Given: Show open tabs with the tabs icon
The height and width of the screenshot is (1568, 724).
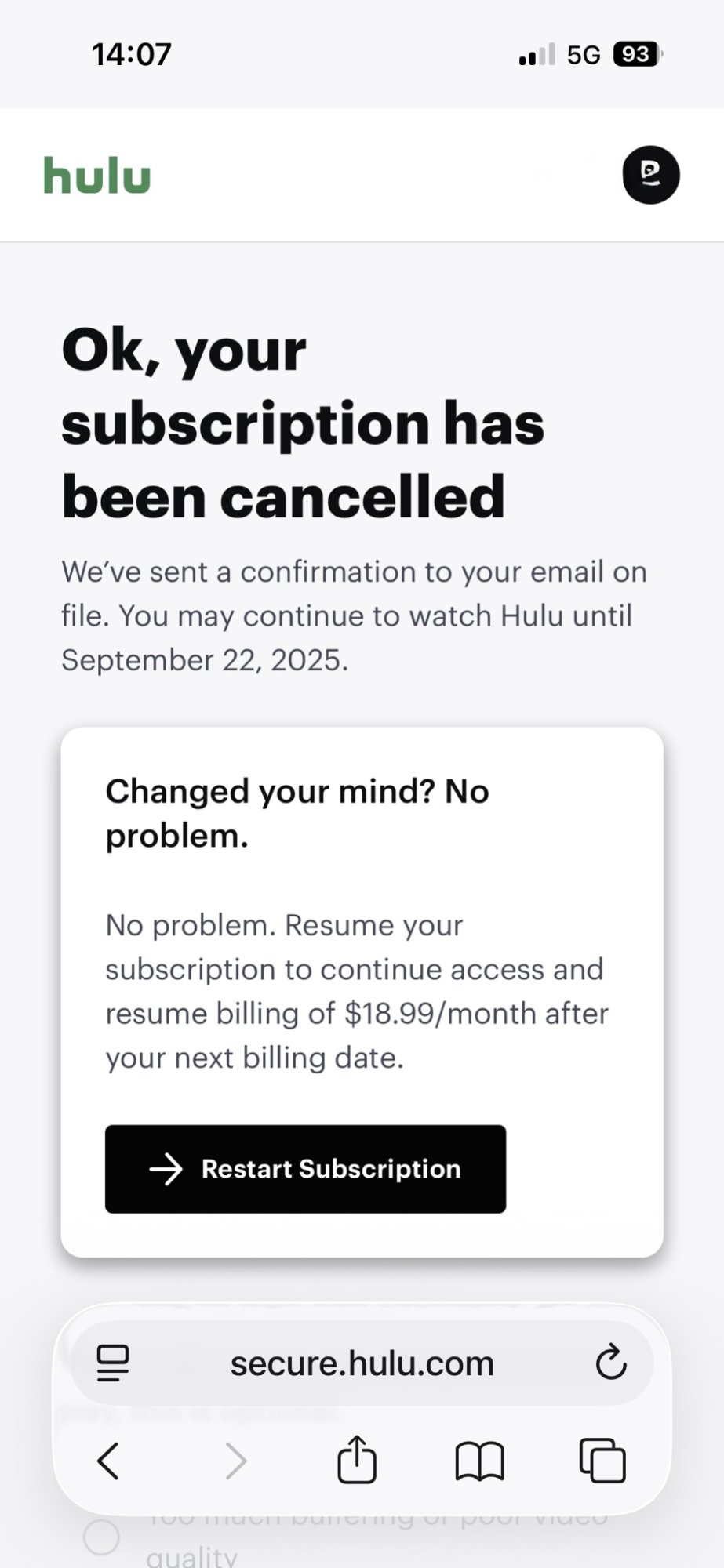Looking at the screenshot, I should [602, 1461].
